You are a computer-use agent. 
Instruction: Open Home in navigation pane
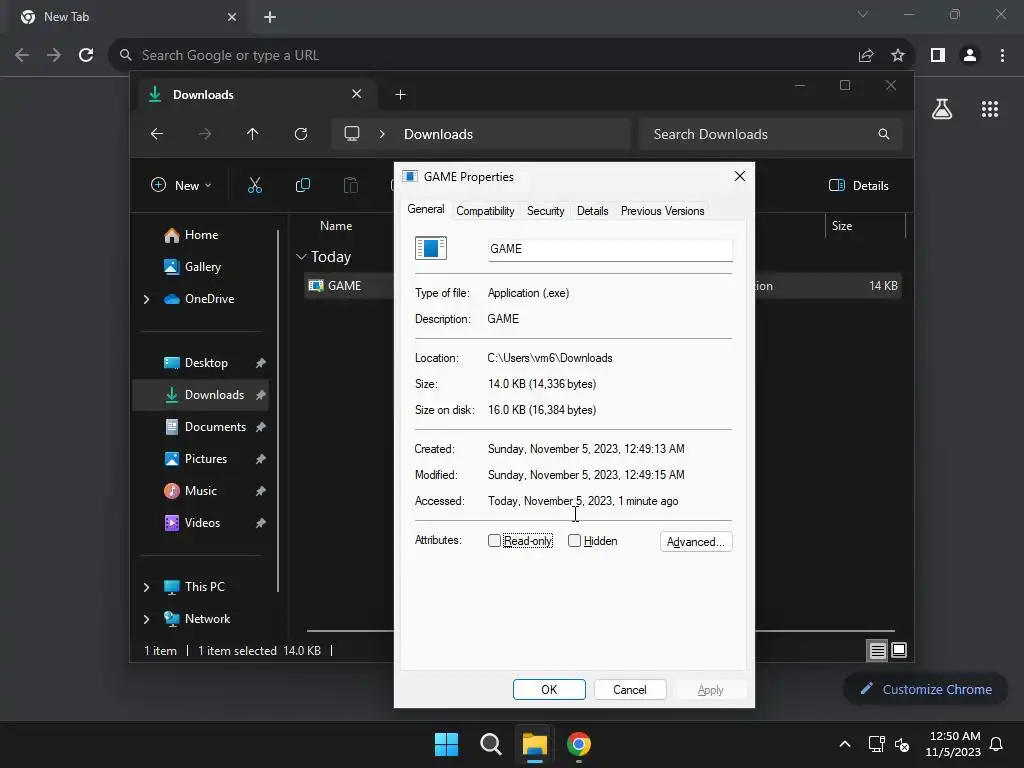[201, 235]
